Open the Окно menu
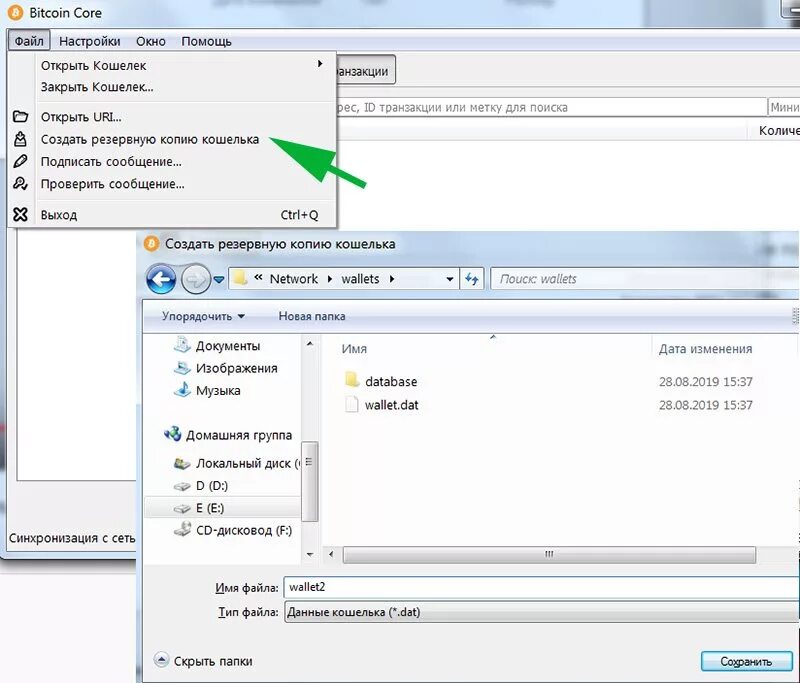 pos(151,41)
